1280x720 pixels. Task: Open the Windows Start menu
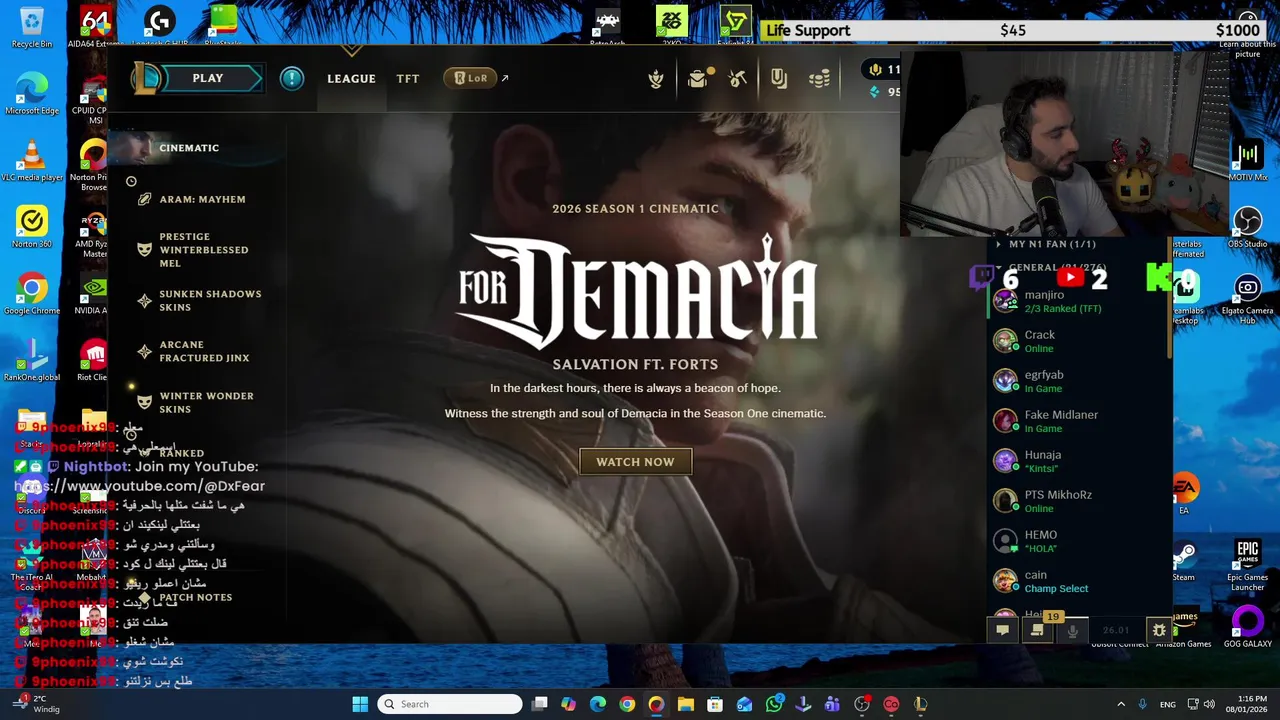click(360, 704)
